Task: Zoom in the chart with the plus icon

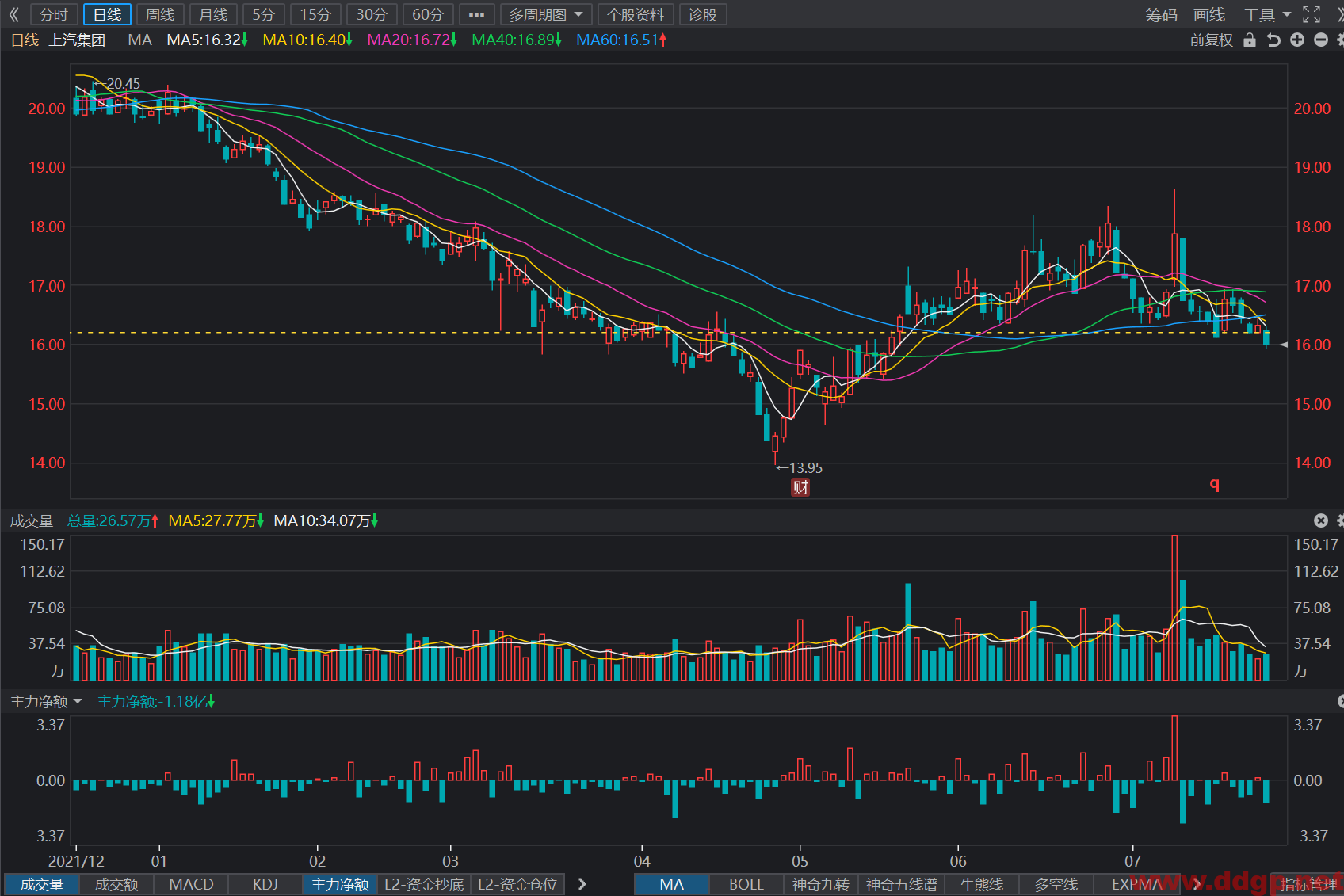Action: click(1297, 40)
